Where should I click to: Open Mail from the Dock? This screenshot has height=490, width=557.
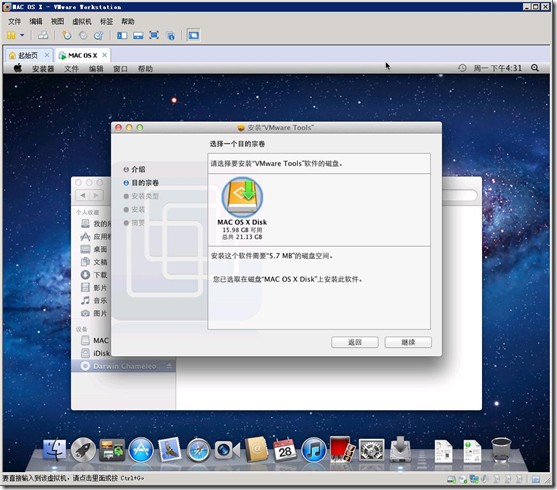click(x=169, y=449)
